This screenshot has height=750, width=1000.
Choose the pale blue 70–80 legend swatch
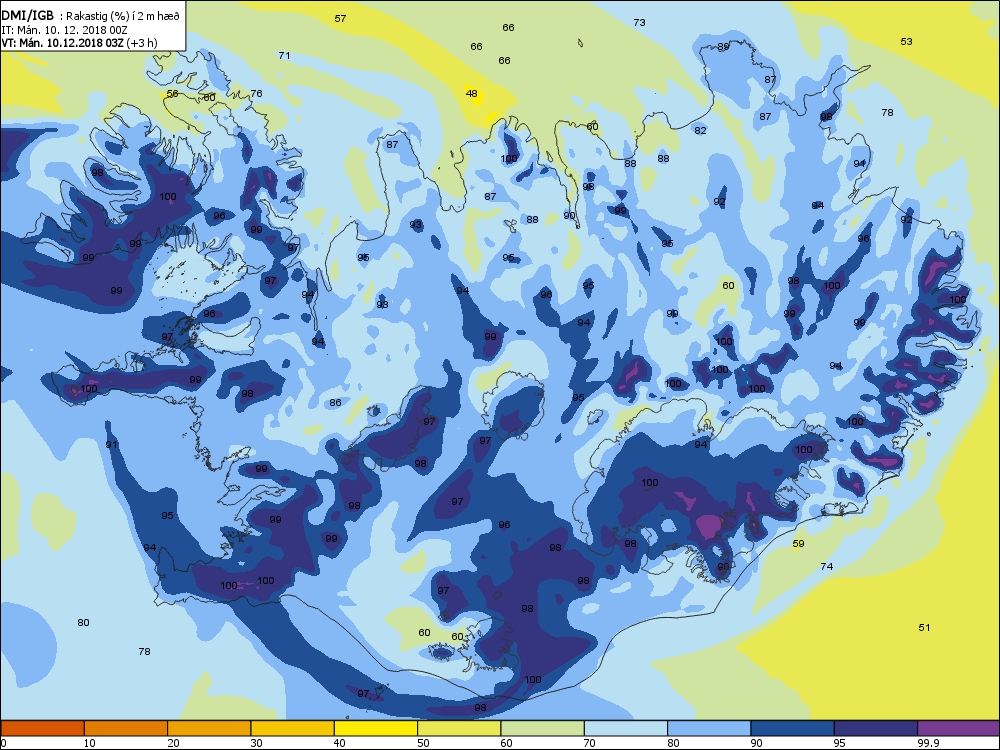click(x=626, y=728)
